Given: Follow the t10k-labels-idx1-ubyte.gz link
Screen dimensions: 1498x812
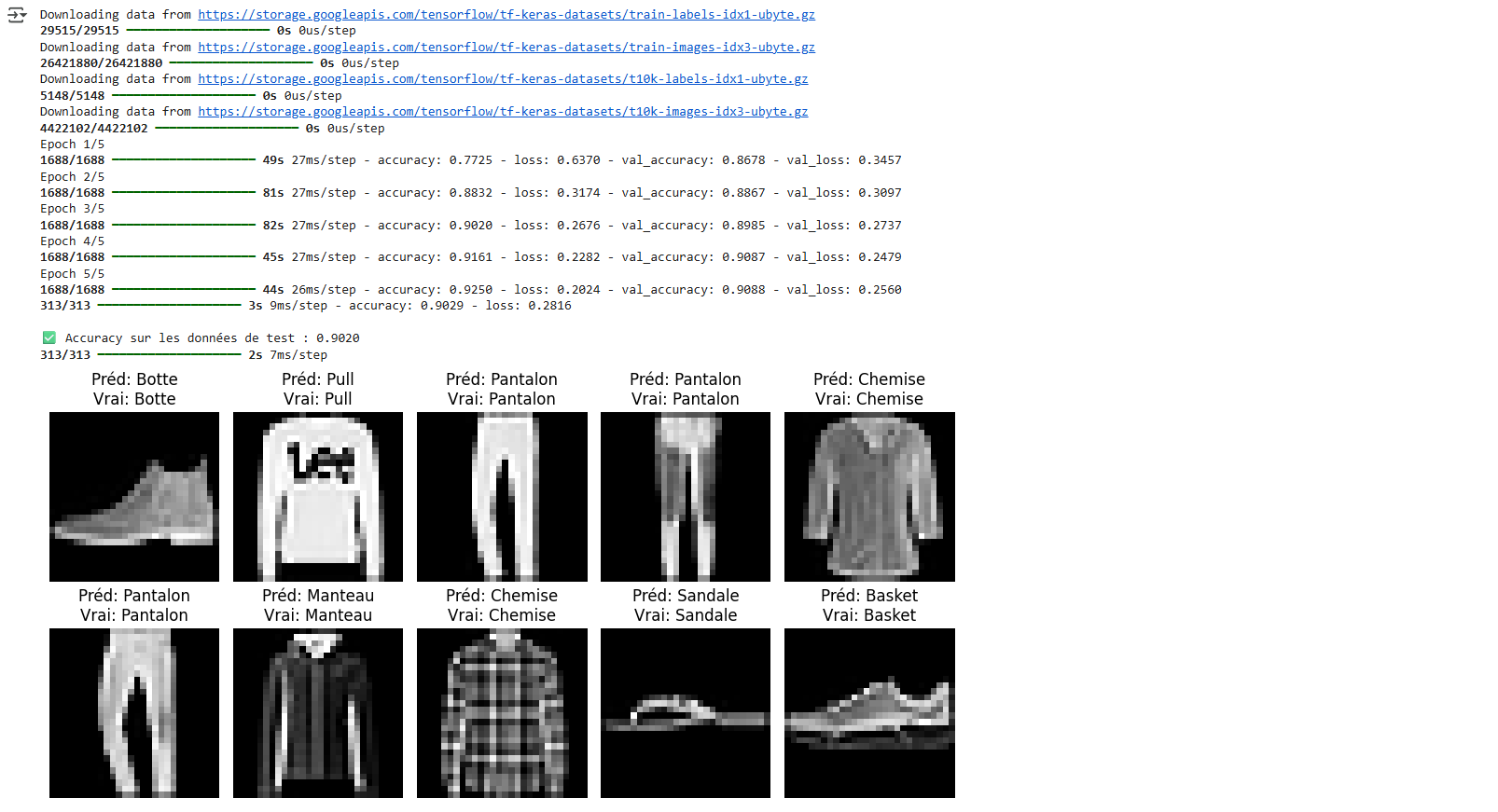Looking at the screenshot, I should click(502, 79).
